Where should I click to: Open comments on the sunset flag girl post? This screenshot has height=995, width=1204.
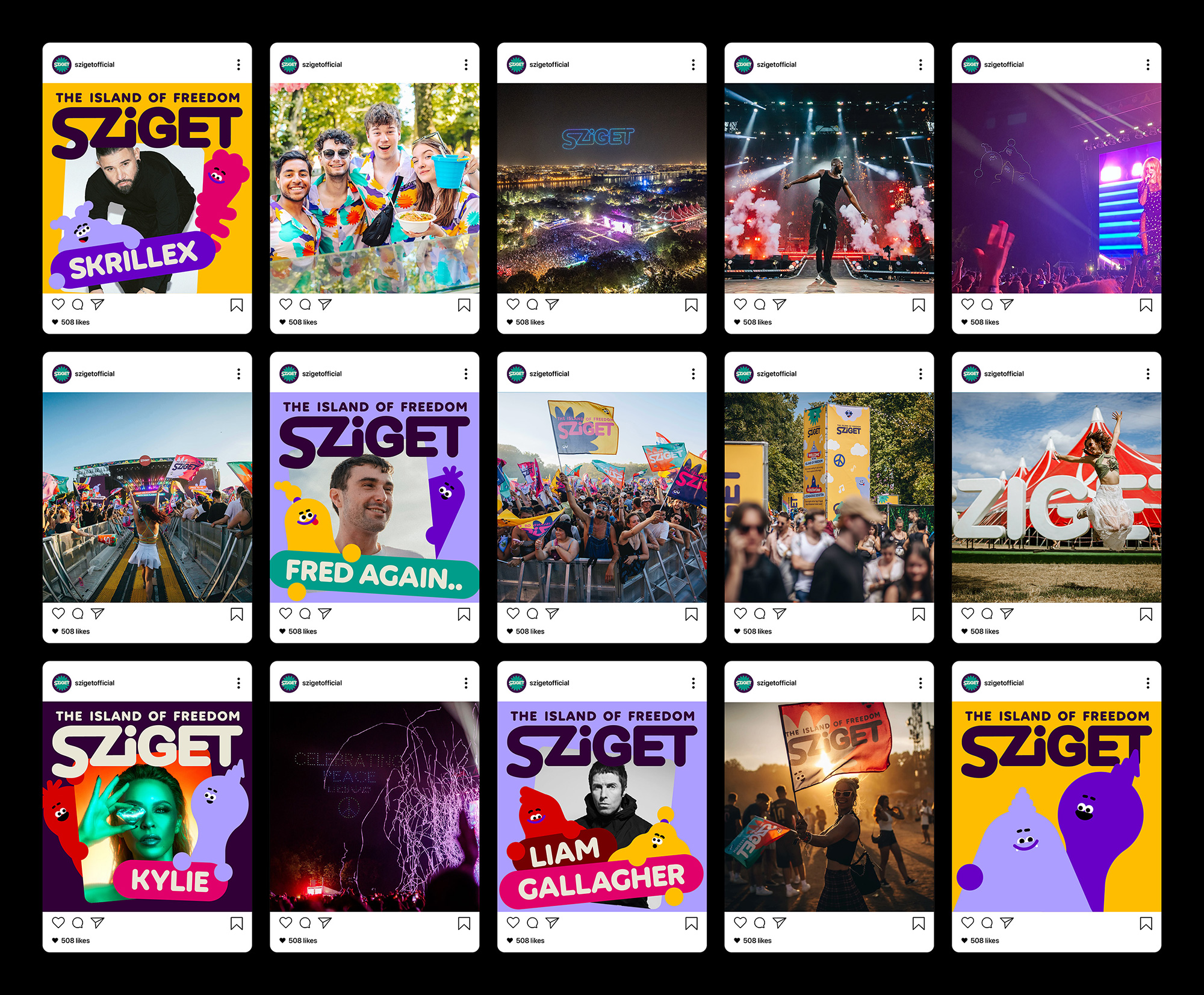[760, 922]
